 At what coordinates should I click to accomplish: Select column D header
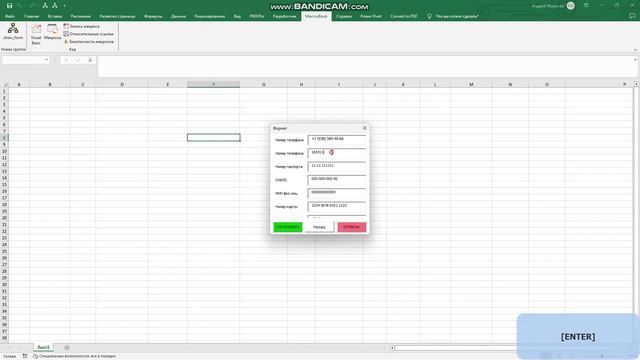coord(122,84)
